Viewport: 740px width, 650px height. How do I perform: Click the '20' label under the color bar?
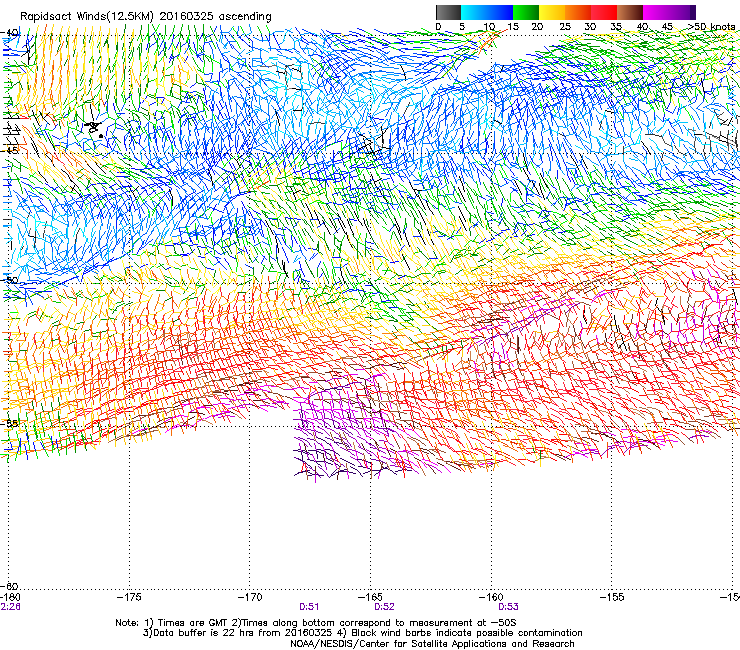coord(537,27)
